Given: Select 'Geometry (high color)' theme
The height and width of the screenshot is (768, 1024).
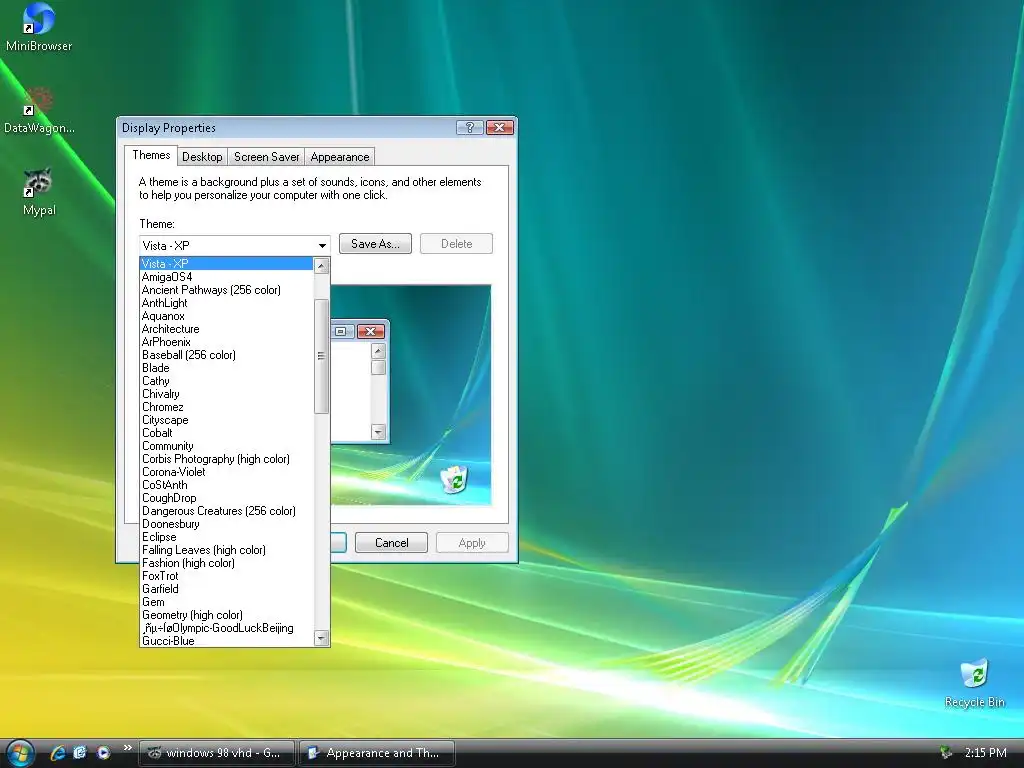Looking at the screenshot, I should click(x=227, y=615).
